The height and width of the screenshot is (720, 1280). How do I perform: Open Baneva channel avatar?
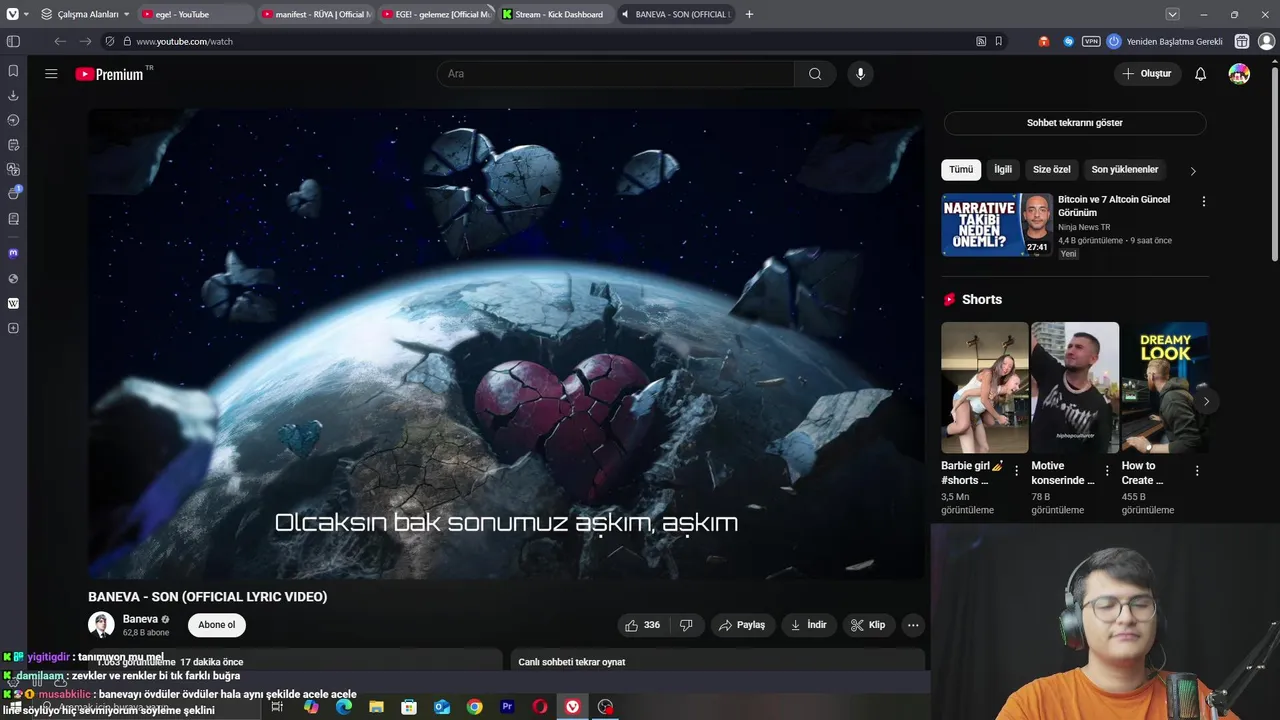(x=101, y=625)
